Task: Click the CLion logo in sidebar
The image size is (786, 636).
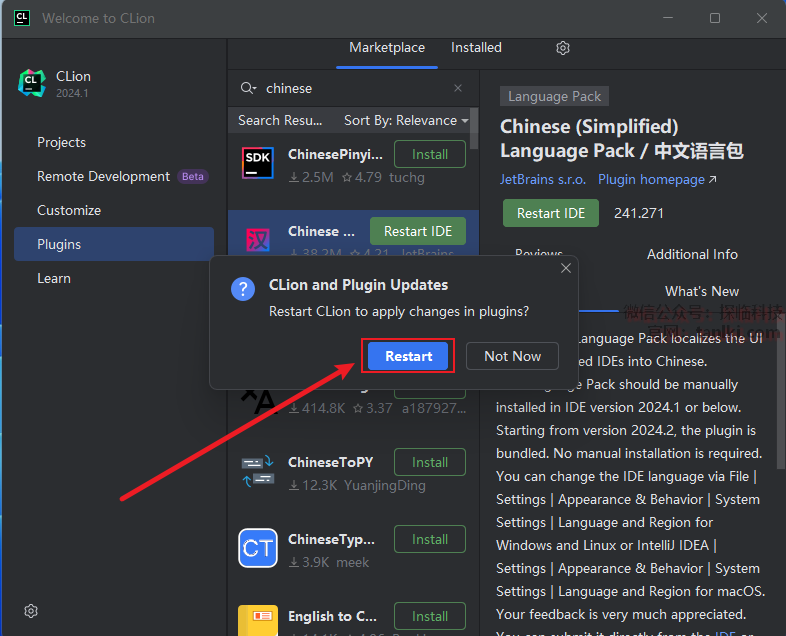Action: pyautogui.click(x=32, y=84)
